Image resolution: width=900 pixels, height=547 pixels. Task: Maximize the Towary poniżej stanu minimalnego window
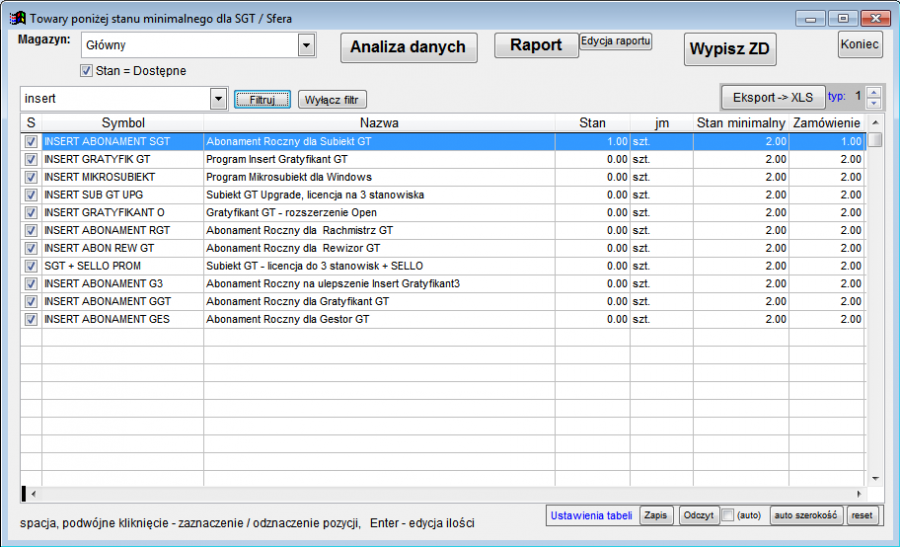click(x=843, y=19)
